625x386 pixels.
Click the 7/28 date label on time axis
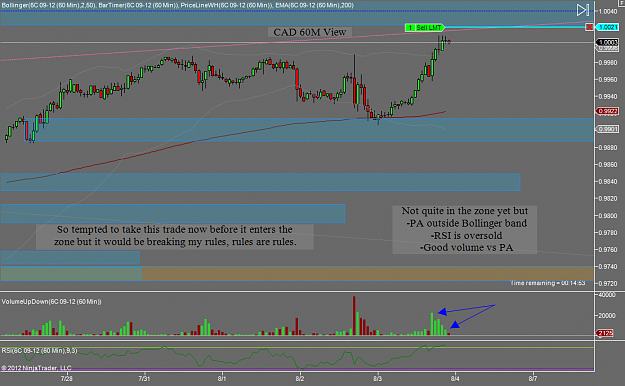67,378
